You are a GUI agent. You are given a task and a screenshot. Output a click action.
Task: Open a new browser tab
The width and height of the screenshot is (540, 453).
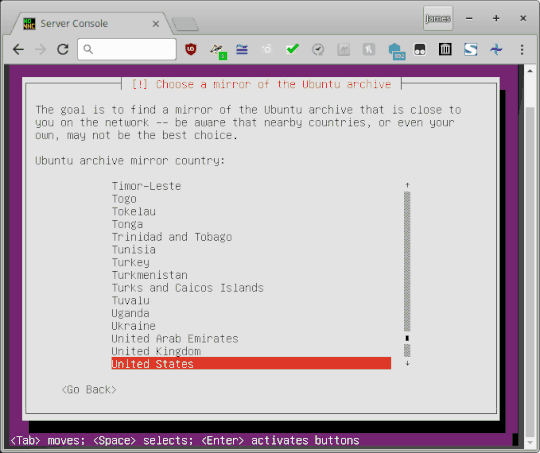(185, 24)
